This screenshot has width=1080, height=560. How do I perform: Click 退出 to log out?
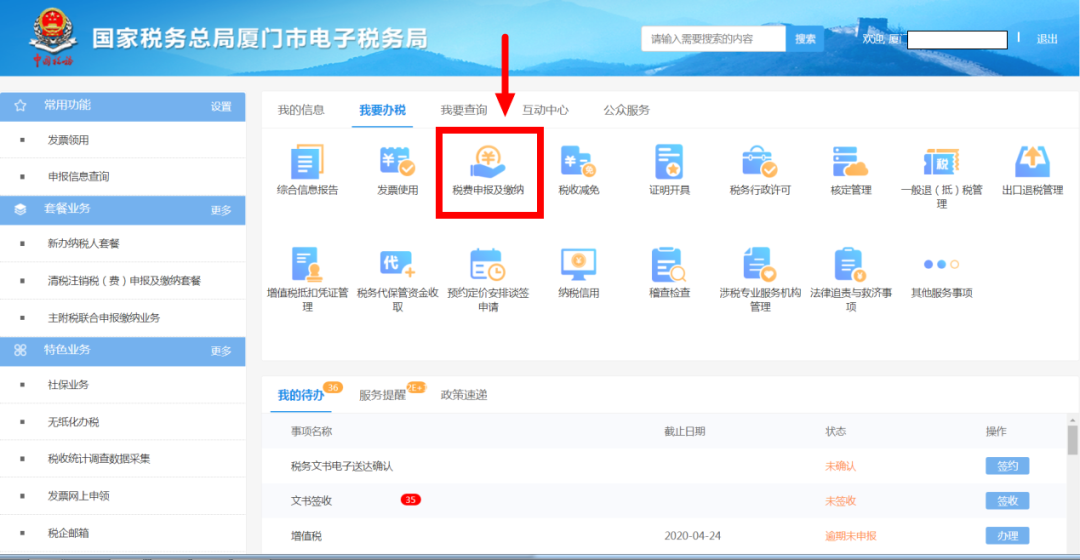coord(1046,39)
